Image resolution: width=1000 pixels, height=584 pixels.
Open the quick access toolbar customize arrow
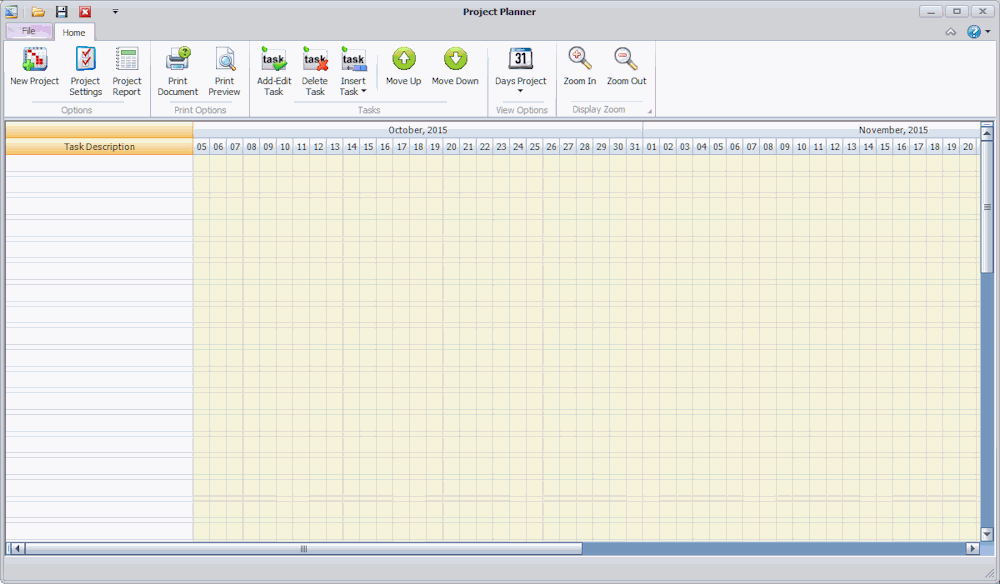[115, 12]
